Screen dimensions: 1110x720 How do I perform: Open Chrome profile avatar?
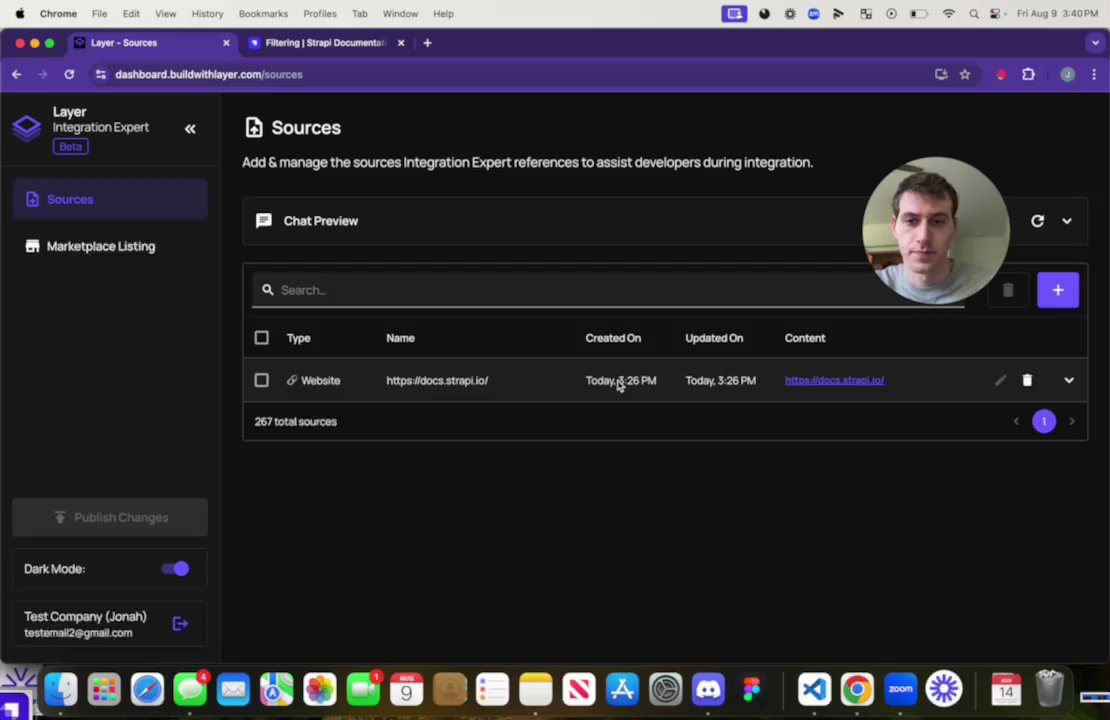click(x=1067, y=74)
